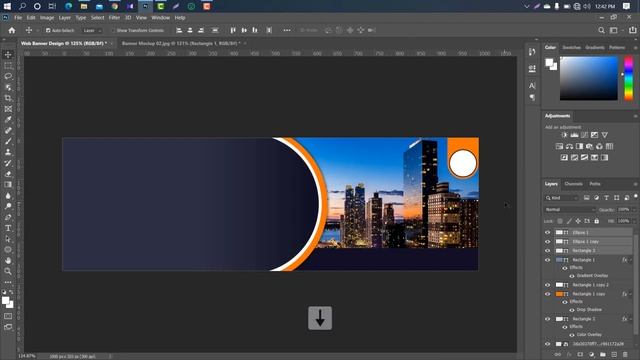This screenshot has height=360, width=640.
Task: Select the Gradient tool
Action: (x=8, y=184)
